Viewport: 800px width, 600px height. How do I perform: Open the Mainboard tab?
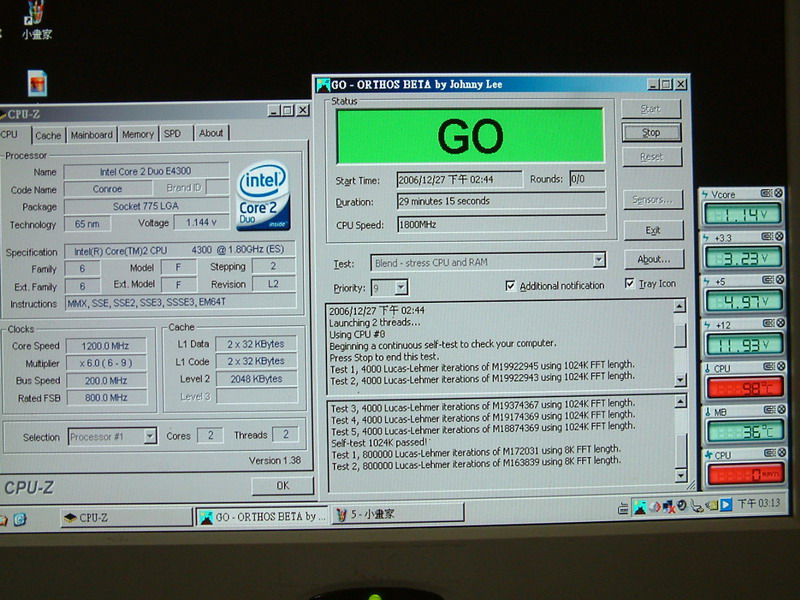coord(91,135)
